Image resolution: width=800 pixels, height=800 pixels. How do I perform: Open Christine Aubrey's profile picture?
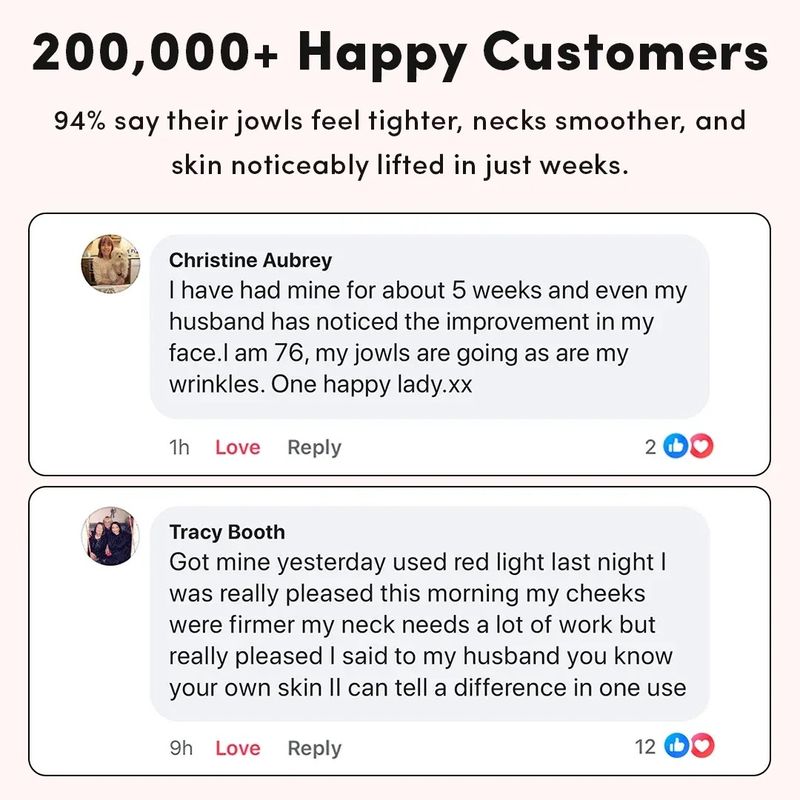(x=111, y=264)
